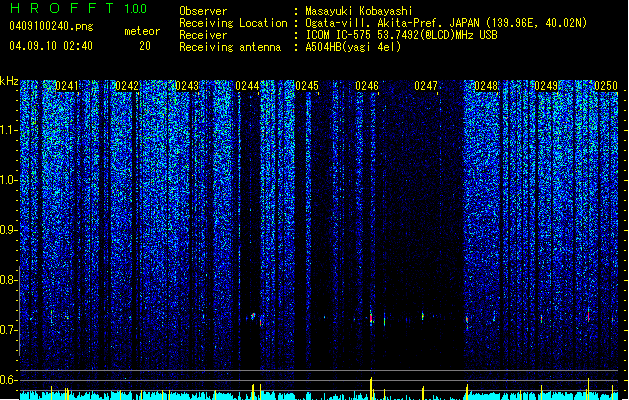The image size is (629, 400).
Task: Select the filename 0409100240.png
Action: click(x=51, y=26)
